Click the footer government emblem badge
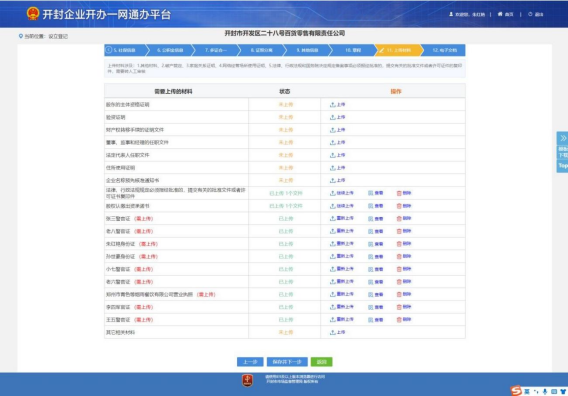This screenshot has width=568, height=396. tap(247, 380)
